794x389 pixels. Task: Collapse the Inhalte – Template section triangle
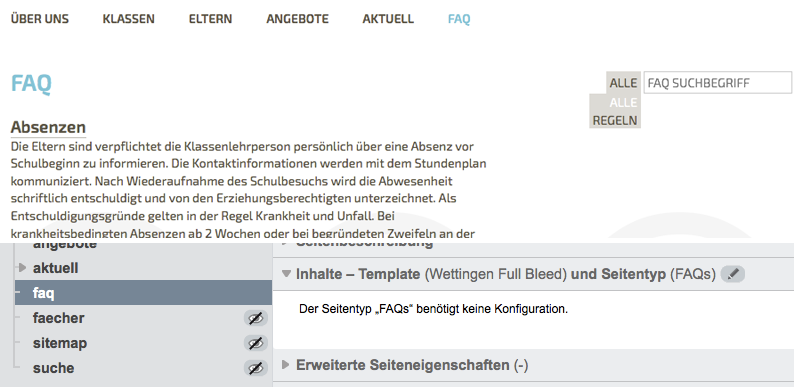(287, 274)
